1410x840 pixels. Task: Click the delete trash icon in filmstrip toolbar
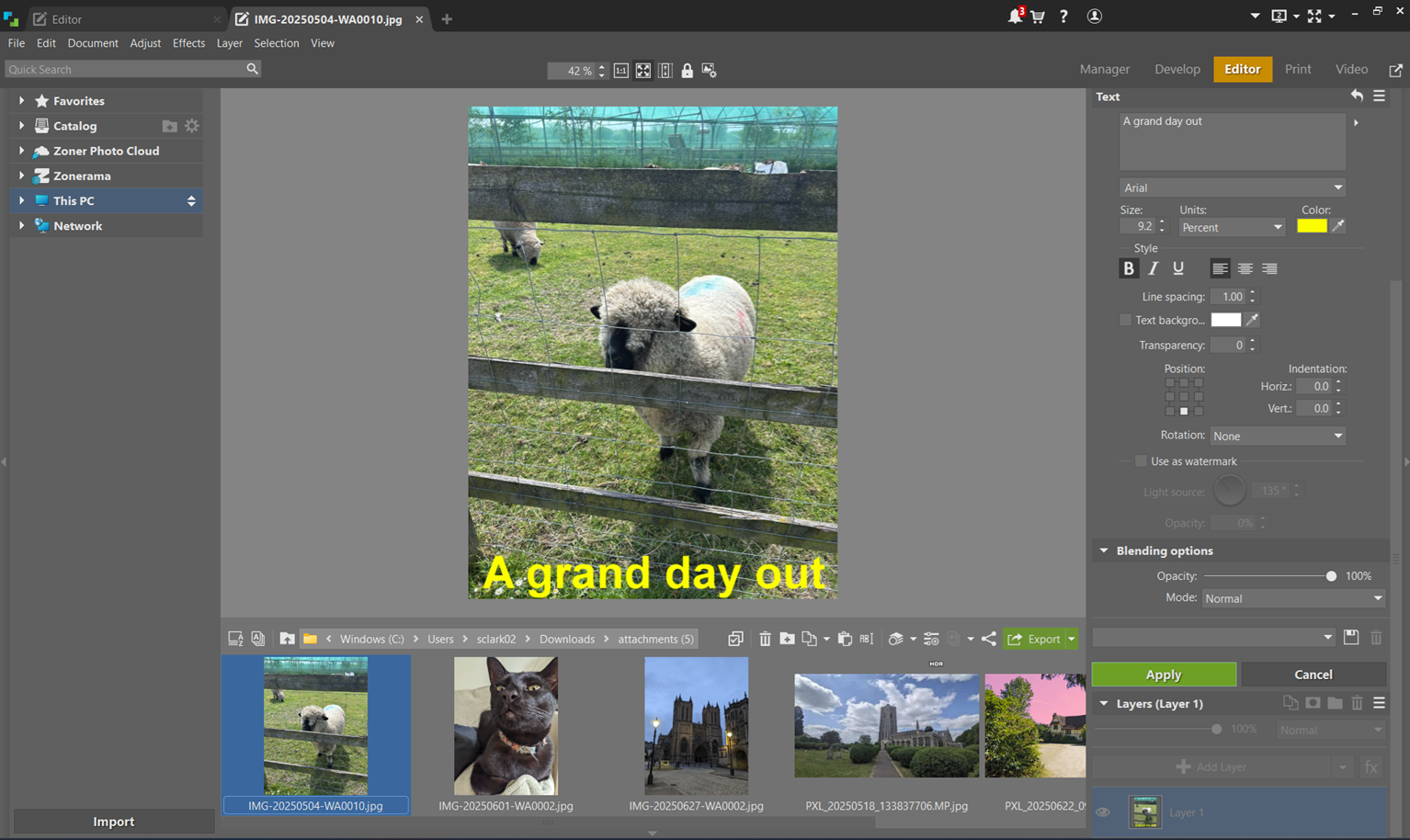(x=765, y=639)
